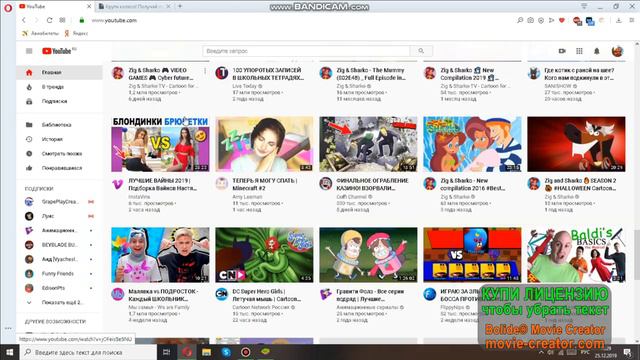
Task: Open the create video camera icon
Action: click(x=562, y=51)
